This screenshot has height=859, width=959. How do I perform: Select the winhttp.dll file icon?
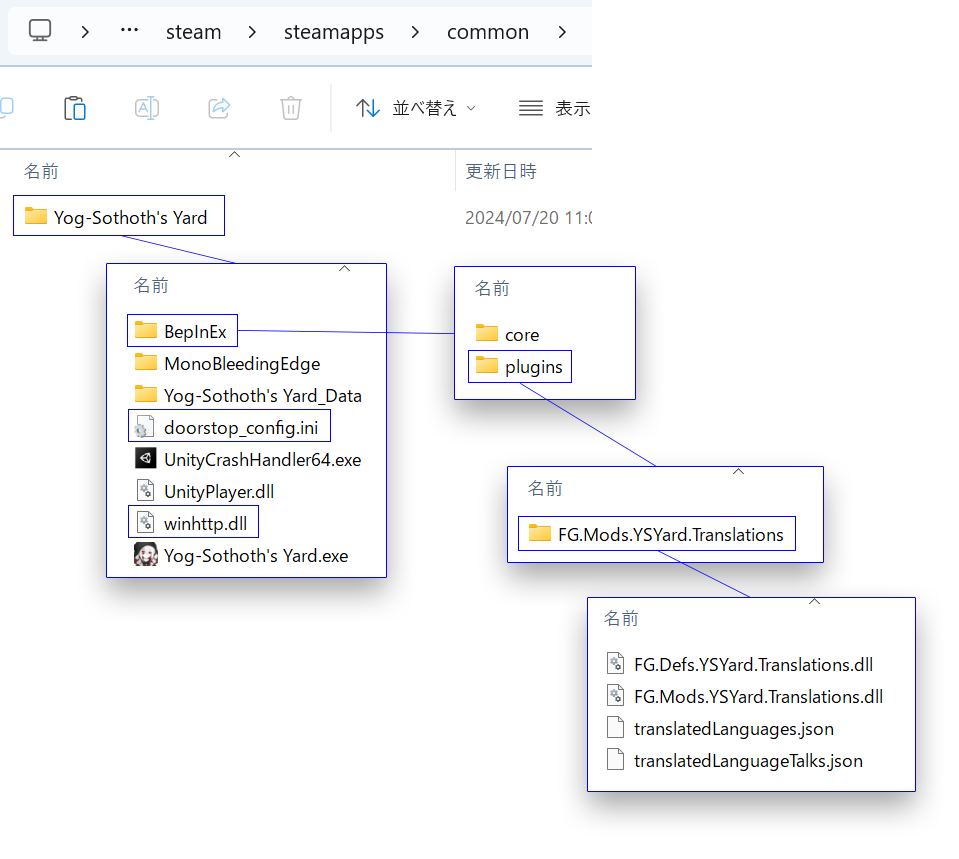pyautogui.click(x=145, y=522)
